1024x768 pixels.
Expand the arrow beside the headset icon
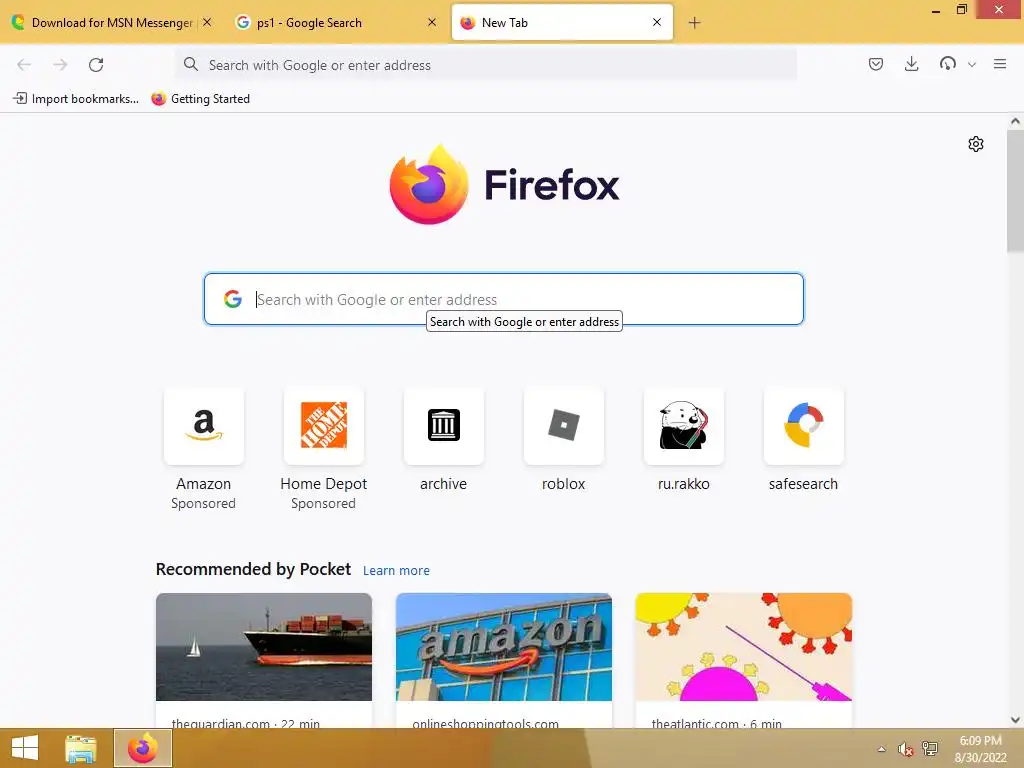coord(972,65)
